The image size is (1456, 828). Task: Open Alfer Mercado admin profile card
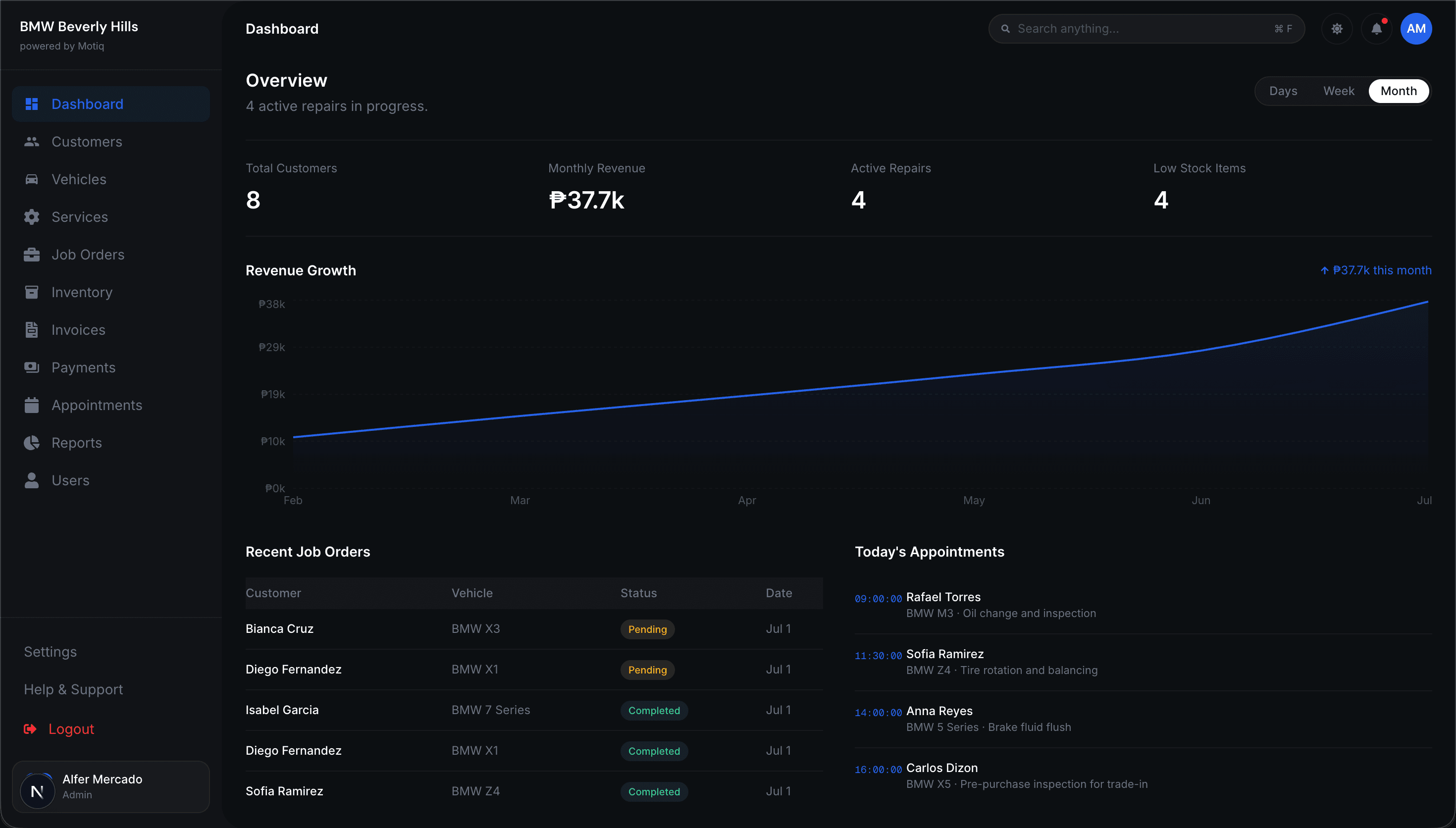[111, 786]
